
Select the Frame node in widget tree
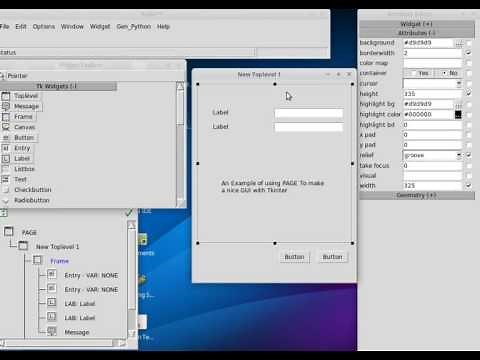(x=59, y=261)
